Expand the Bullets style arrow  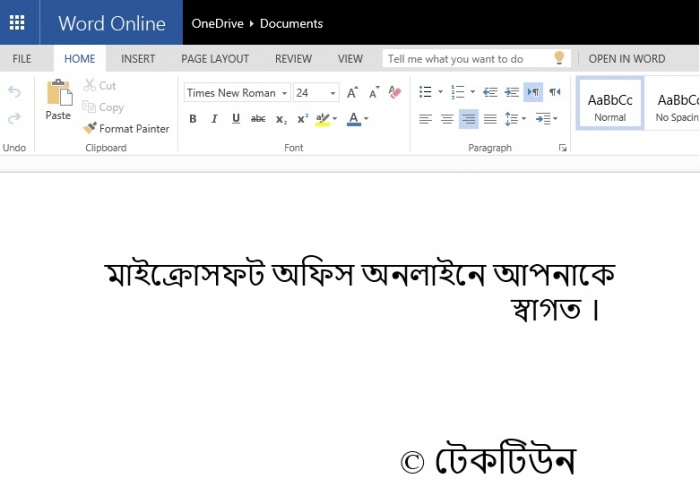(440, 92)
